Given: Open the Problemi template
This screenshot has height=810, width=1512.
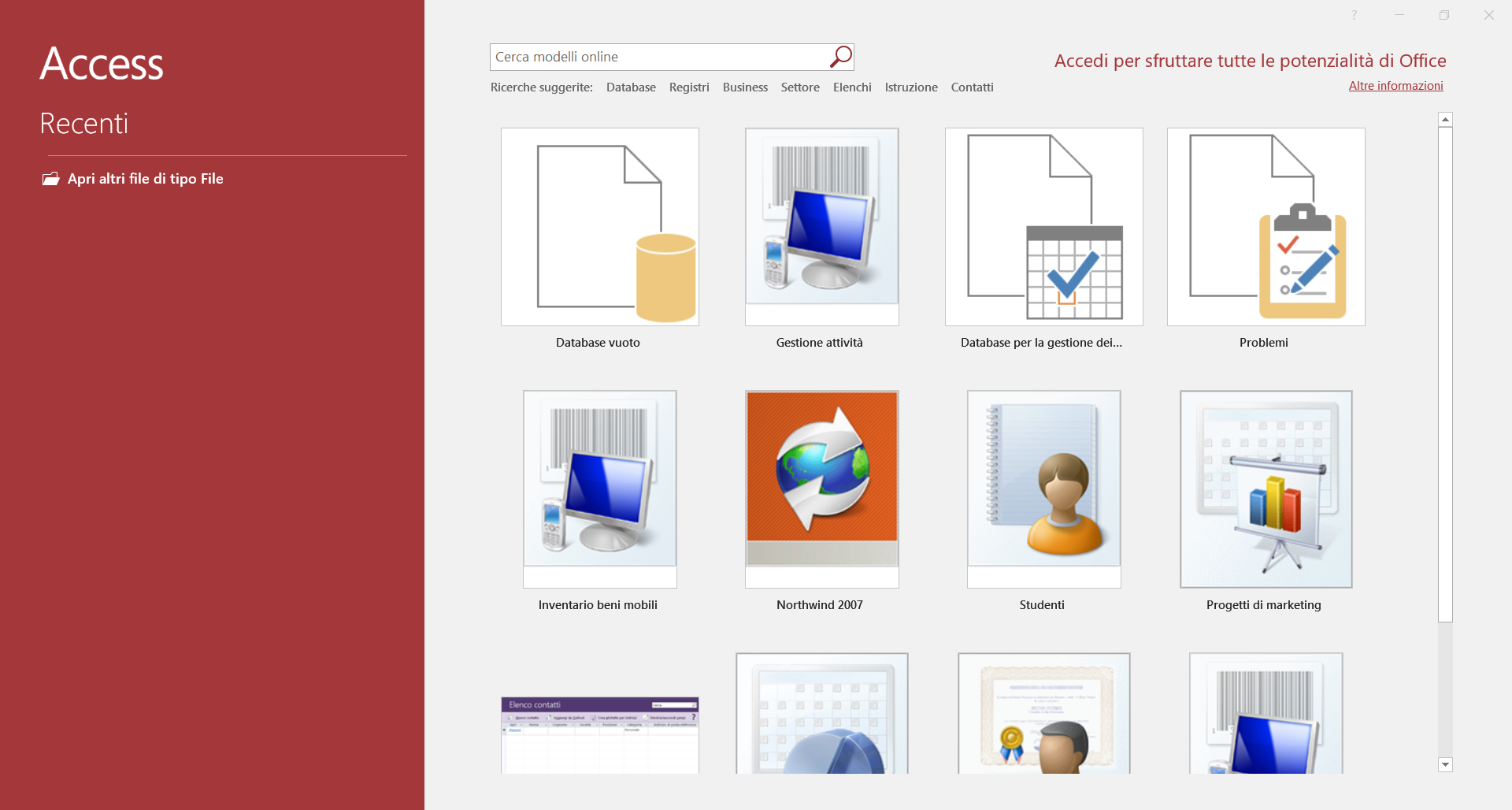Looking at the screenshot, I should click(x=1266, y=227).
